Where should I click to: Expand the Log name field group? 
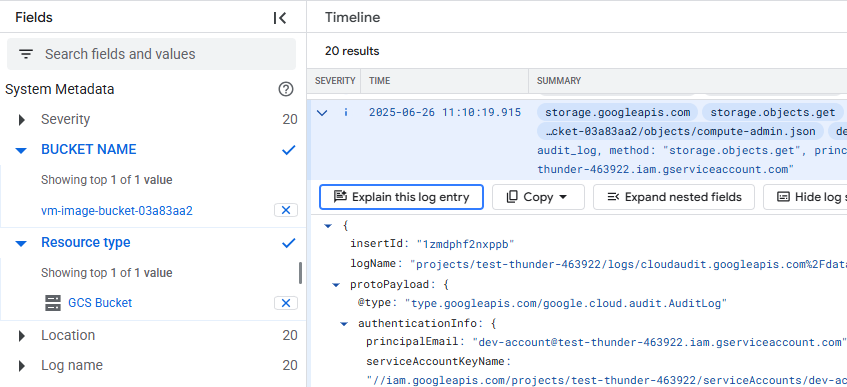tap(22, 366)
